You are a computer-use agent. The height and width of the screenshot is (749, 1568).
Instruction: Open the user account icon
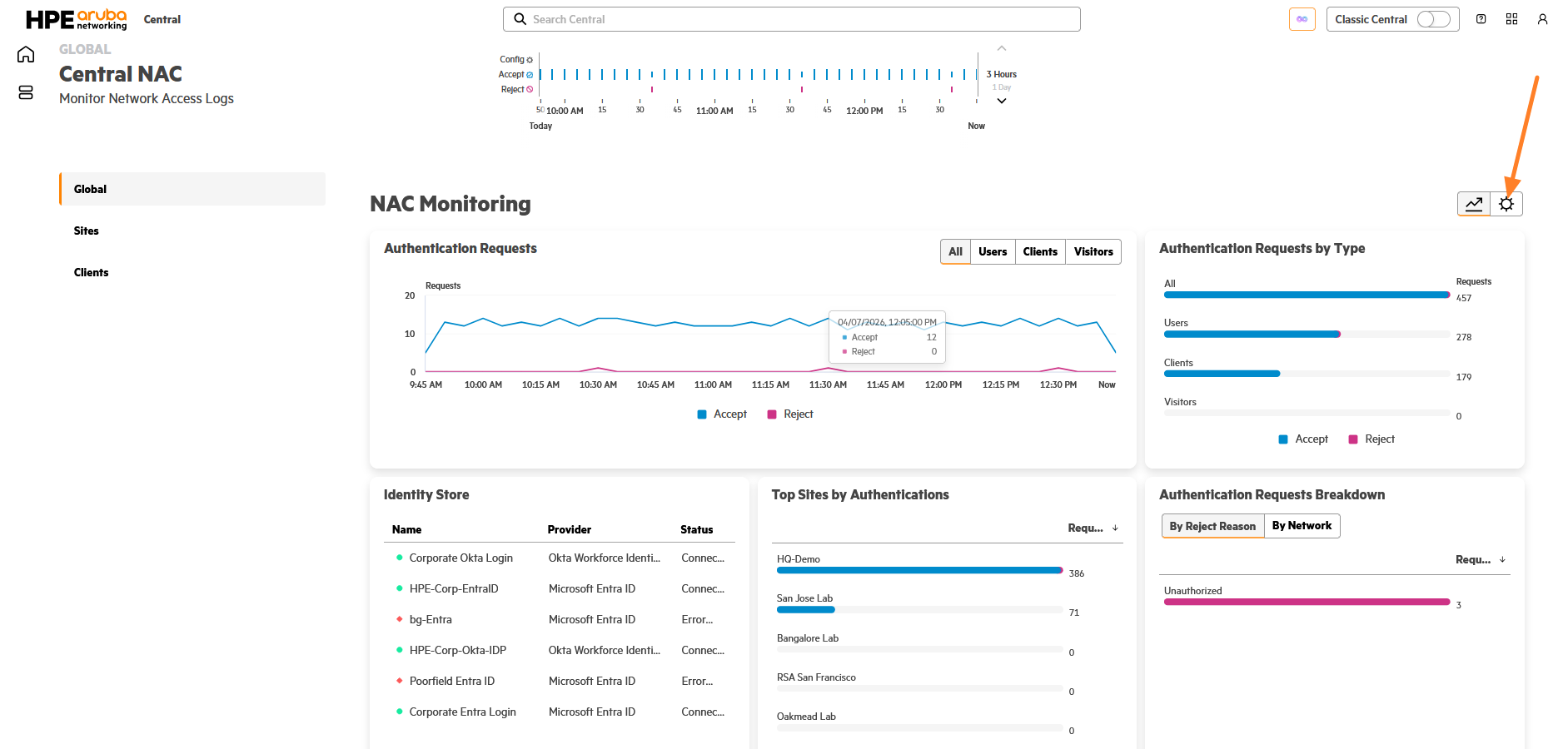[1542, 19]
